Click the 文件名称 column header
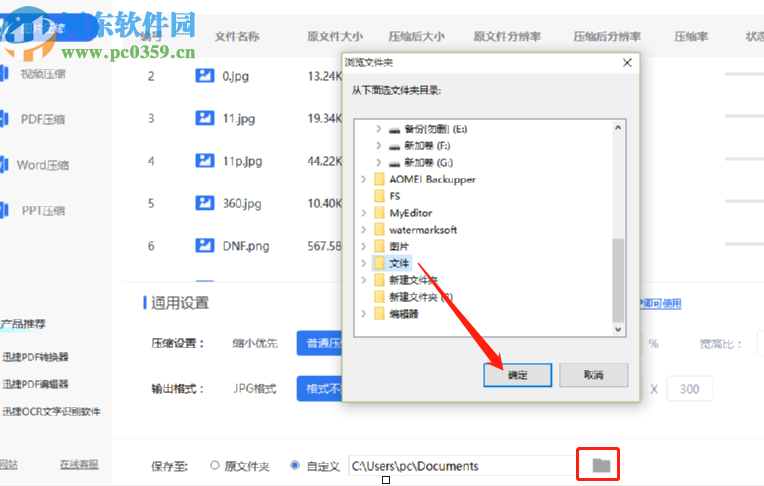The width and height of the screenshot is (764, 486). click(237, 37)
